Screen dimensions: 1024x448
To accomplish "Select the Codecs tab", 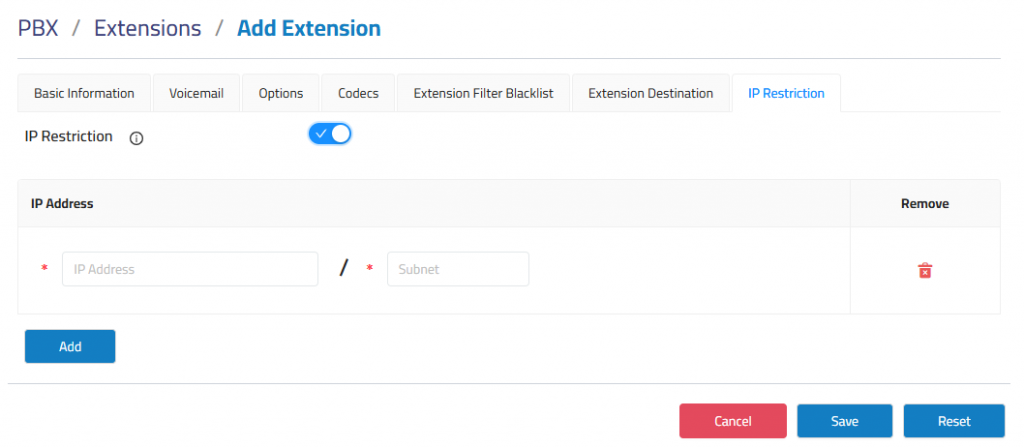I will click(x=359, y=93).
